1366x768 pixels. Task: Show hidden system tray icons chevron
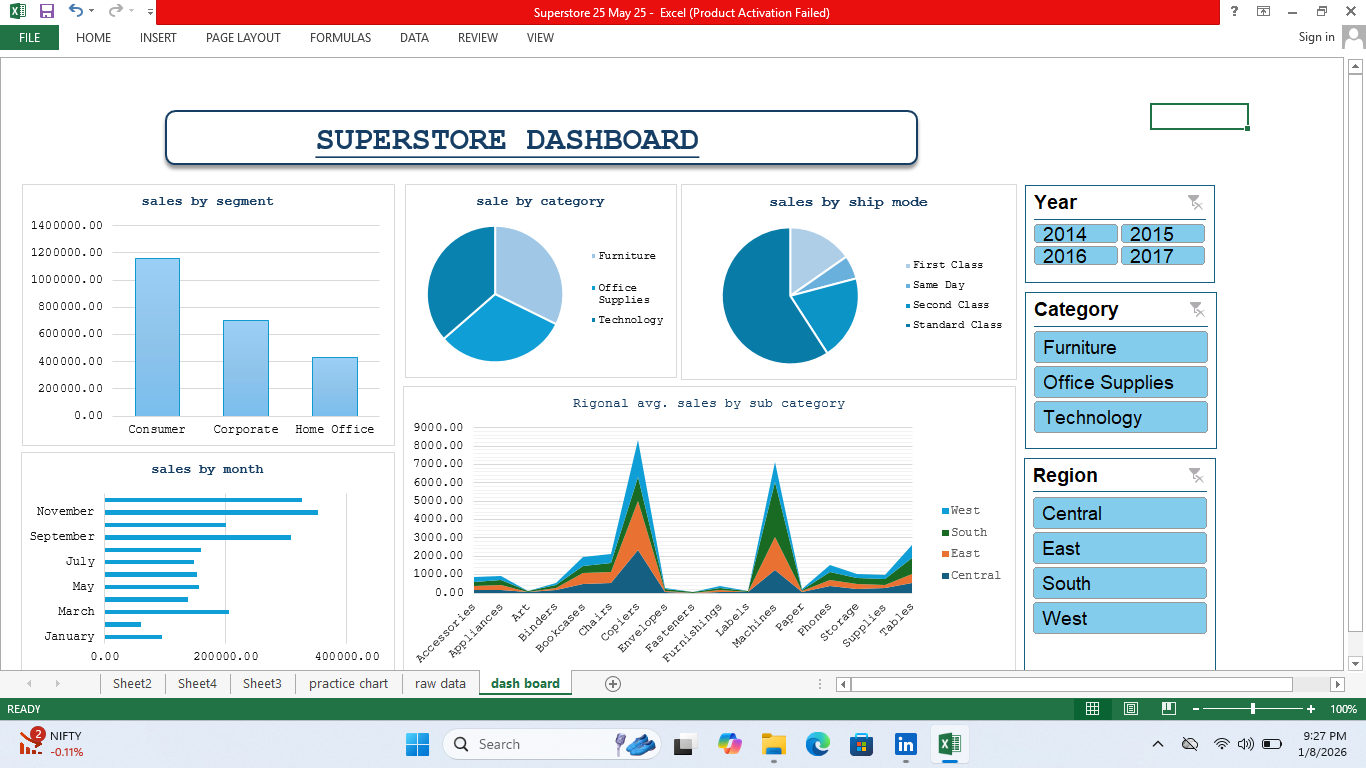click(1158, 744)
